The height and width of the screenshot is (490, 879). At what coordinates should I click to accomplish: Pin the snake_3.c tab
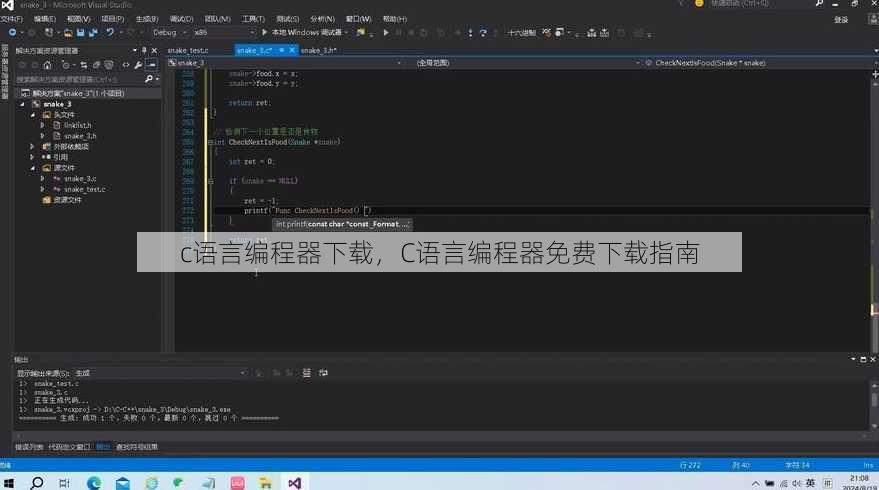(x=281, y=50)
